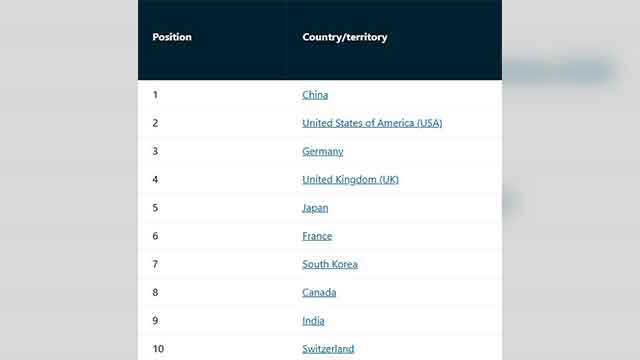This screenshot has height=360, width=640.
Task: Click the position 8 number cell
Action: 155,293
